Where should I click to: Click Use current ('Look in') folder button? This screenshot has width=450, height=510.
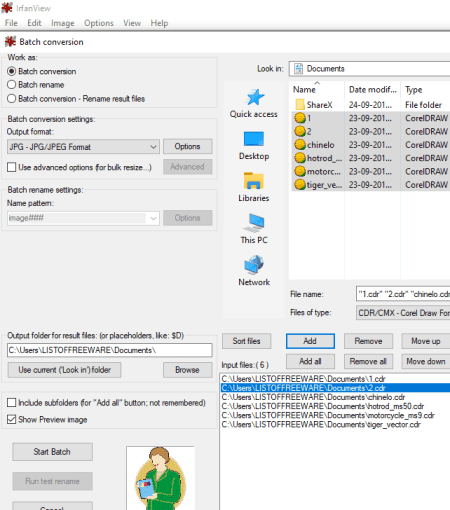pos(64,370)
